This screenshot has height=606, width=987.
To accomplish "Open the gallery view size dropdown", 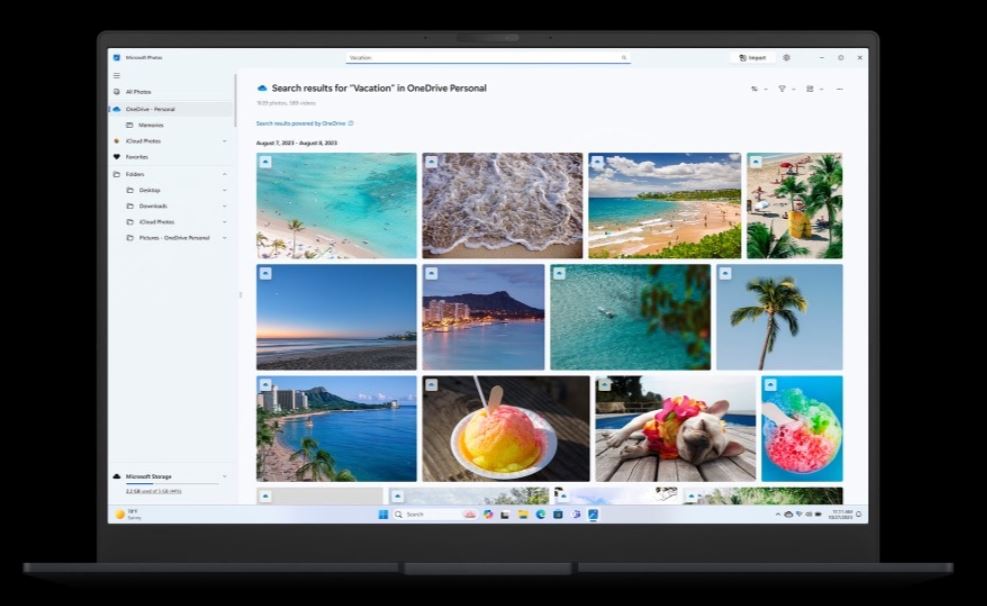I will (x=813, y=89).
